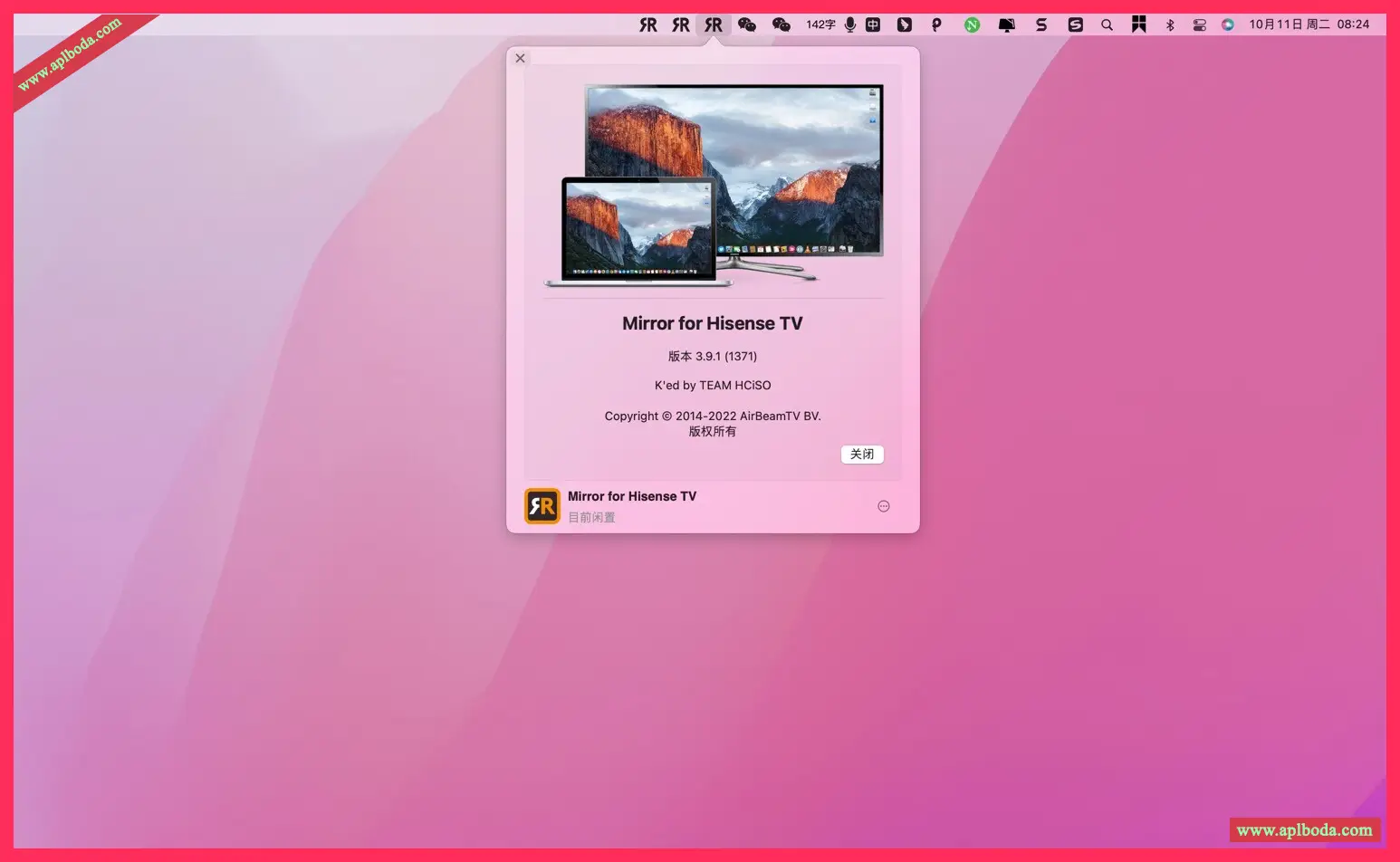Click the microphone icon in the menu bar

850,24
